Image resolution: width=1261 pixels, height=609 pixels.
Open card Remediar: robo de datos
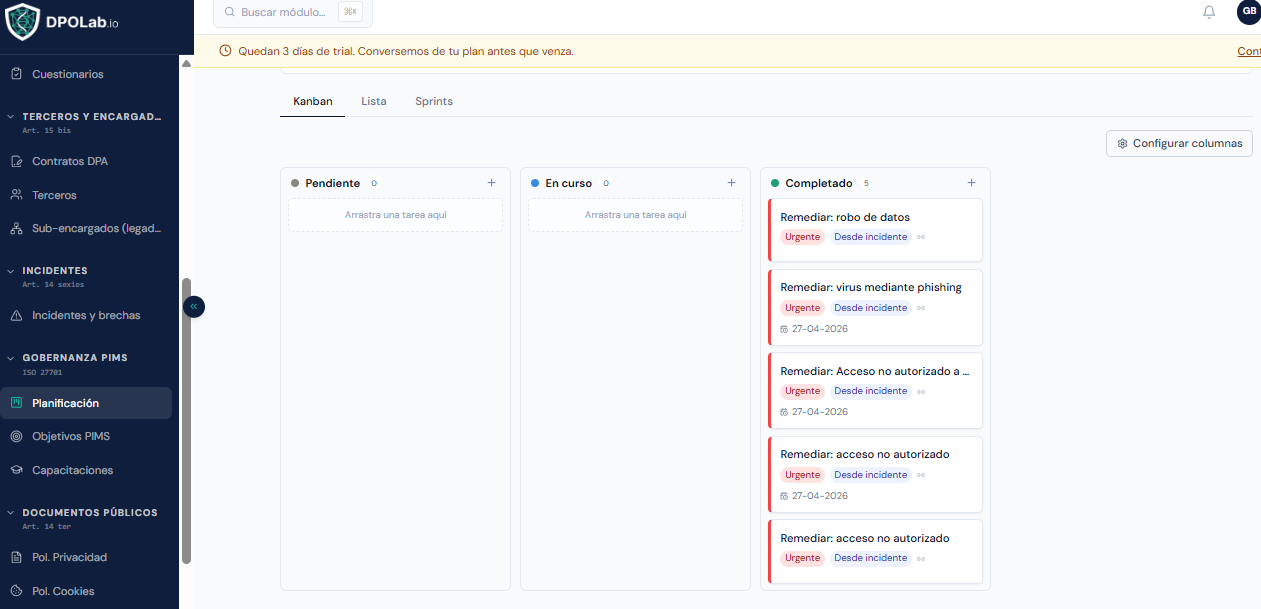pos(876,230)
